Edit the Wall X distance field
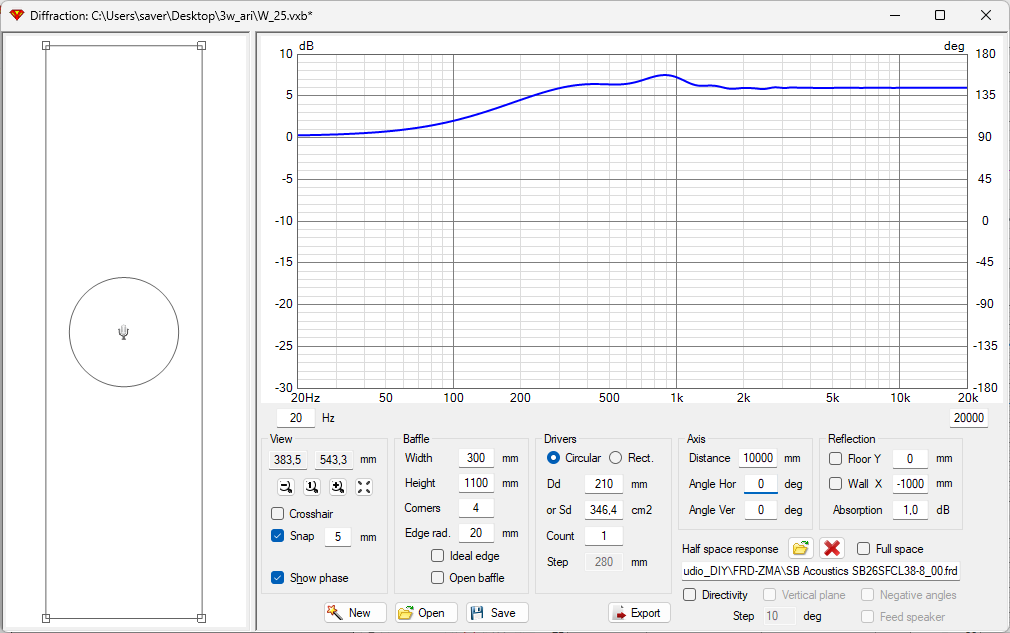This screenshot has width=1010, height=633. [x=910, y=484]
